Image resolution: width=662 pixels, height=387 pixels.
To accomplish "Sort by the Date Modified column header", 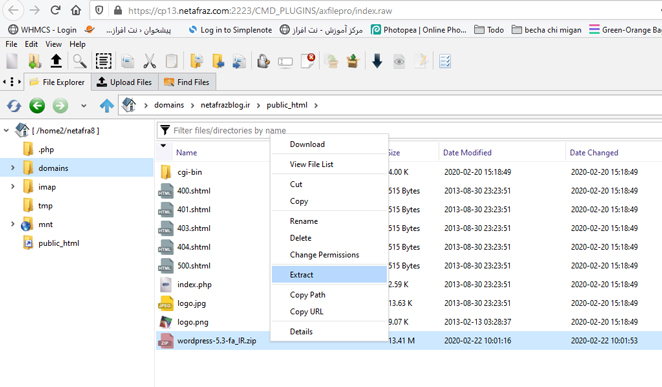I will point(467,153).
